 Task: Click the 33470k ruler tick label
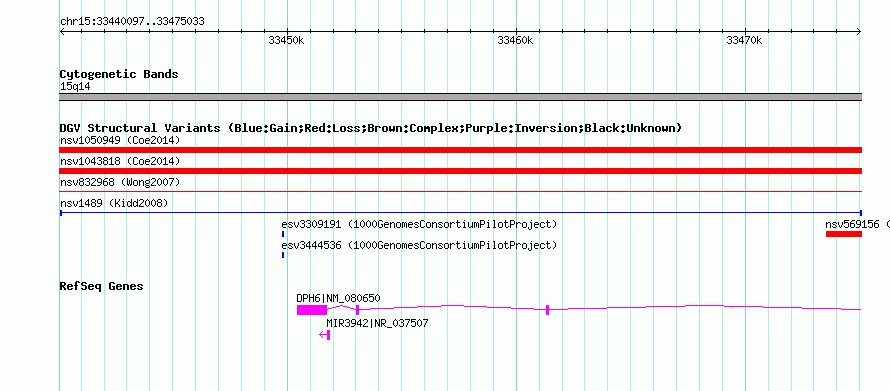pos(744,40)
